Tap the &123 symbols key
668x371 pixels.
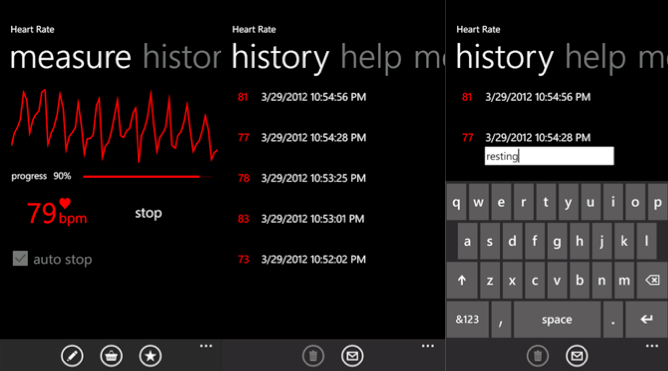point(467,319)
